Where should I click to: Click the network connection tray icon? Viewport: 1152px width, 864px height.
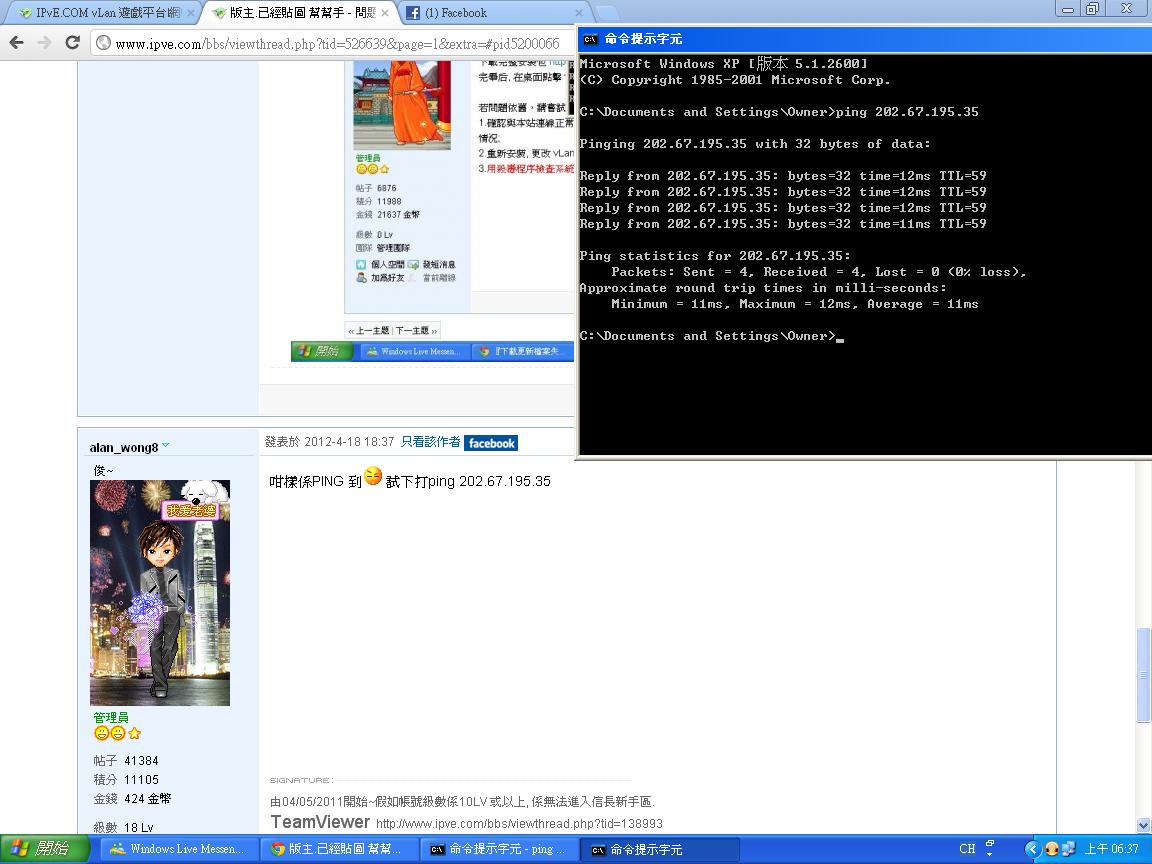[x=1068, y=849]
